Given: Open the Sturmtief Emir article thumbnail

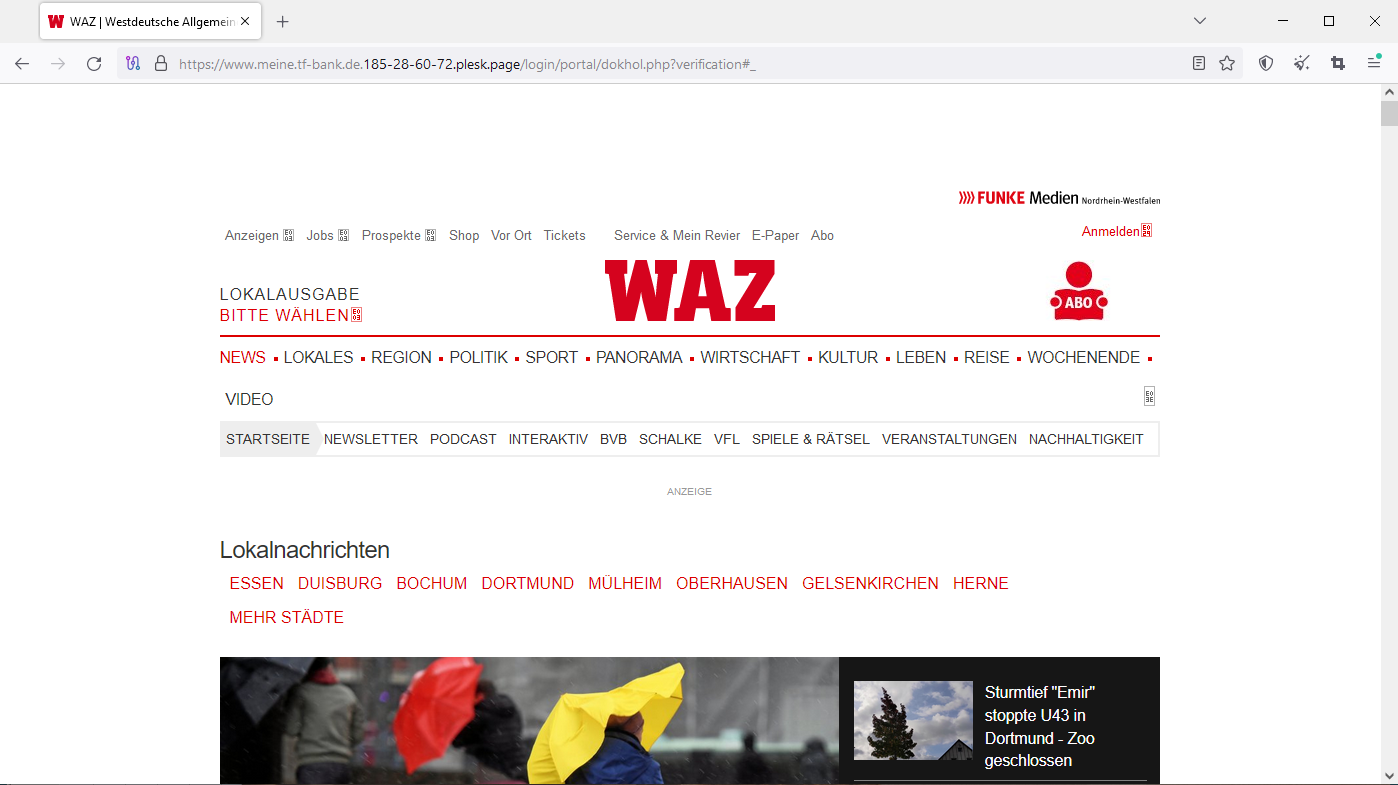Looking at the screenshot, I should pos(912,720).
